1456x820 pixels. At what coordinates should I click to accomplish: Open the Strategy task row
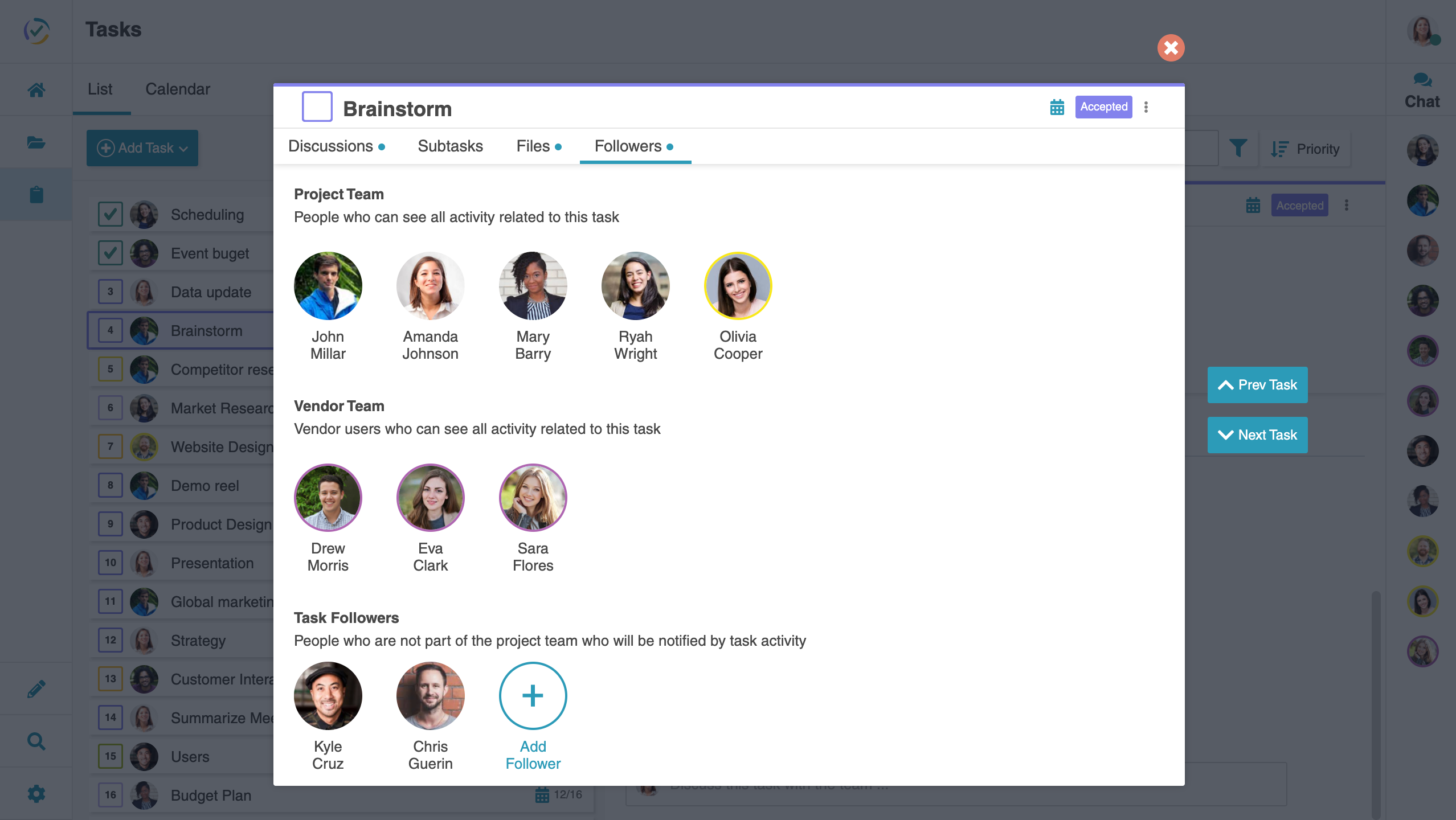click(x=182, y=641)
